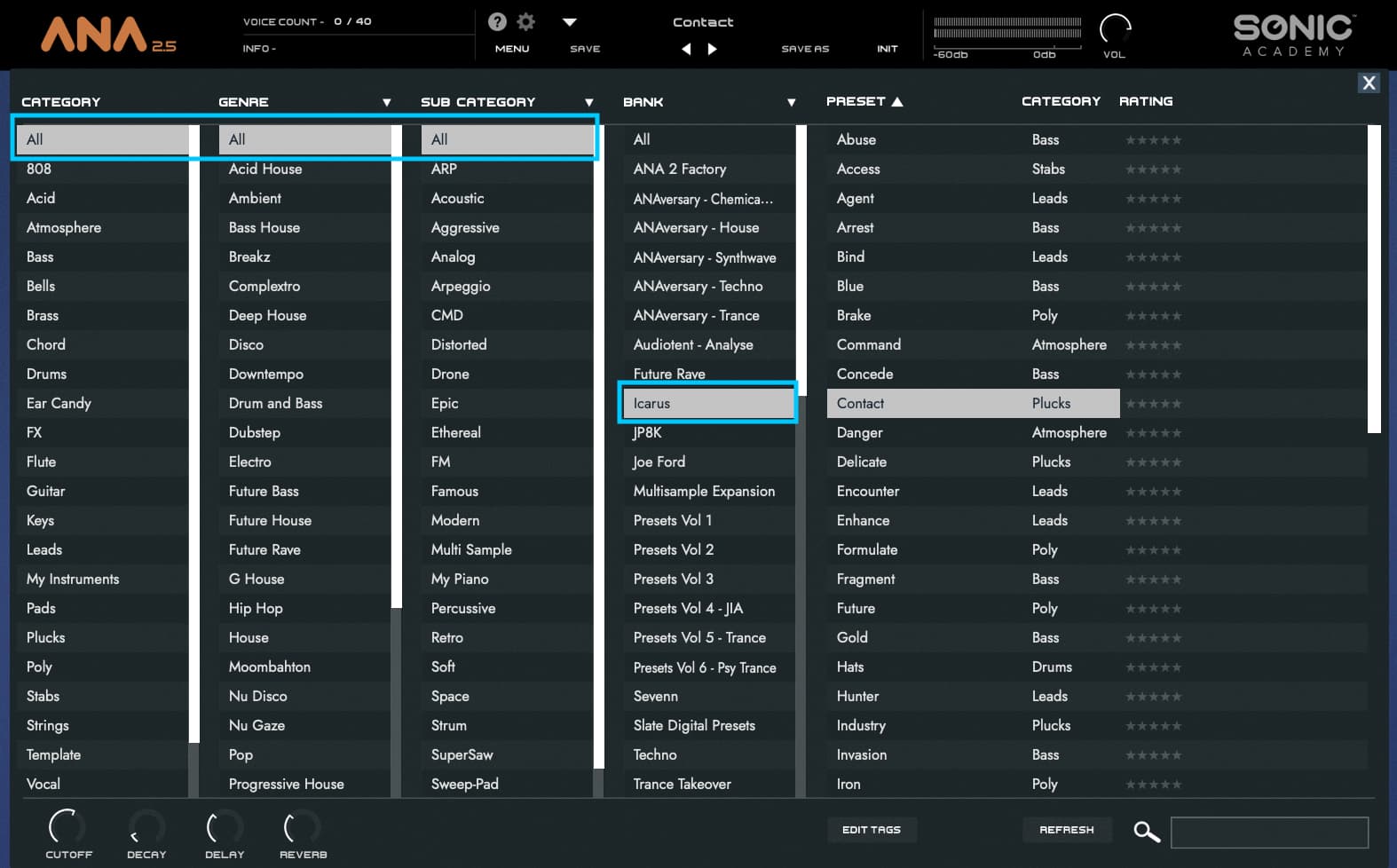The image size is (1397, 868).
Task: Select Multi Sample sub category
Action: coord(507,549)
